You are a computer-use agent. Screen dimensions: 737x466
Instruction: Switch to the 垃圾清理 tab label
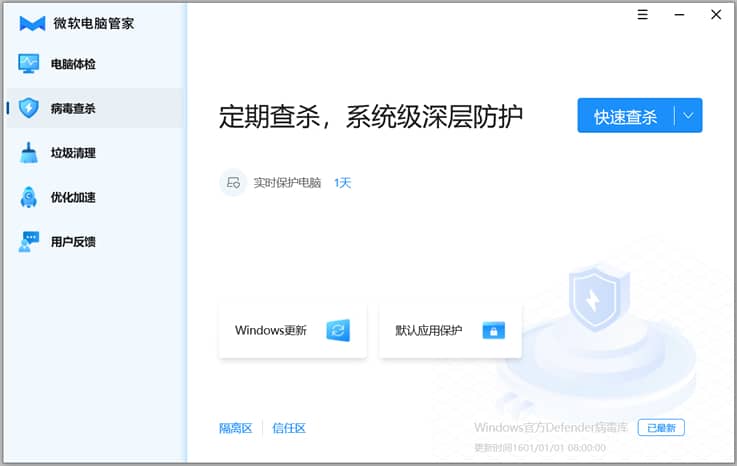click(x=73, y=153)
